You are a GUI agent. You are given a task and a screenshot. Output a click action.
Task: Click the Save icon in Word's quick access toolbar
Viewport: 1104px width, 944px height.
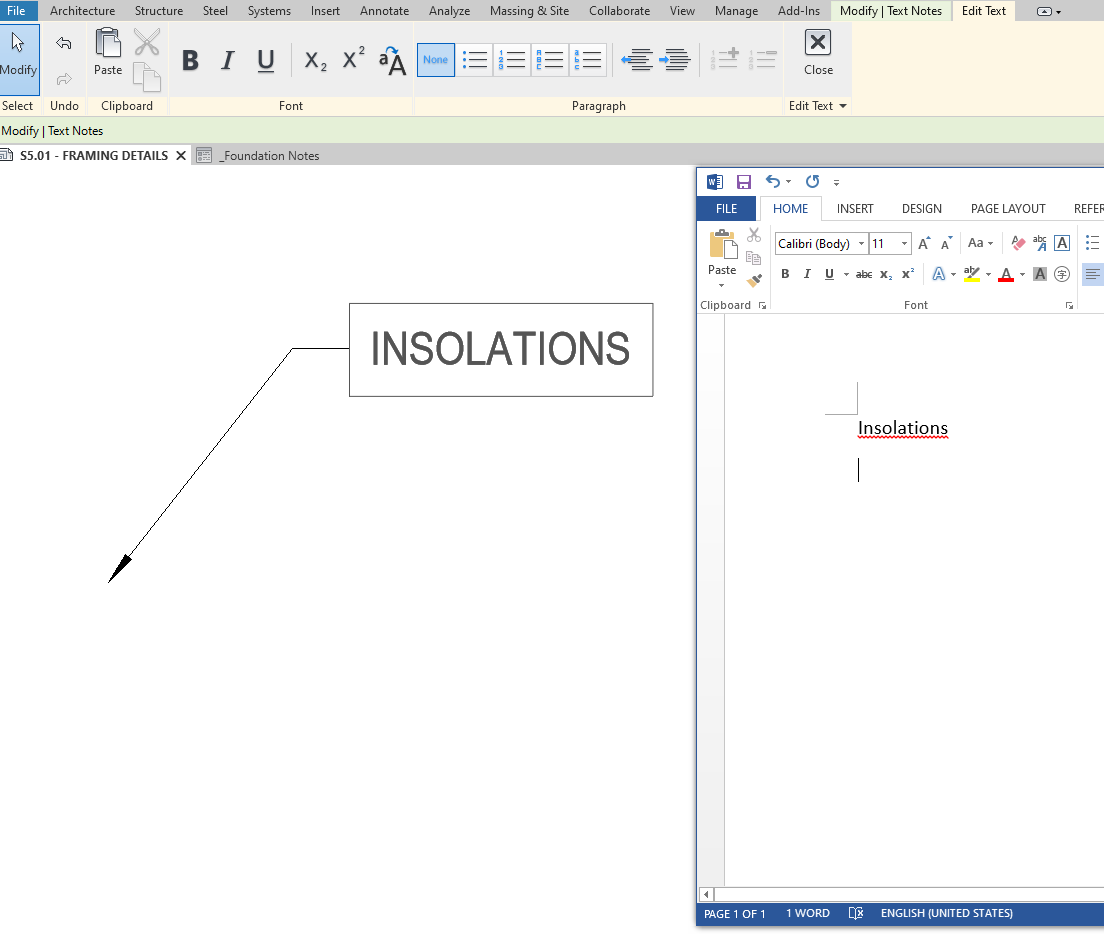pos(744,182)
